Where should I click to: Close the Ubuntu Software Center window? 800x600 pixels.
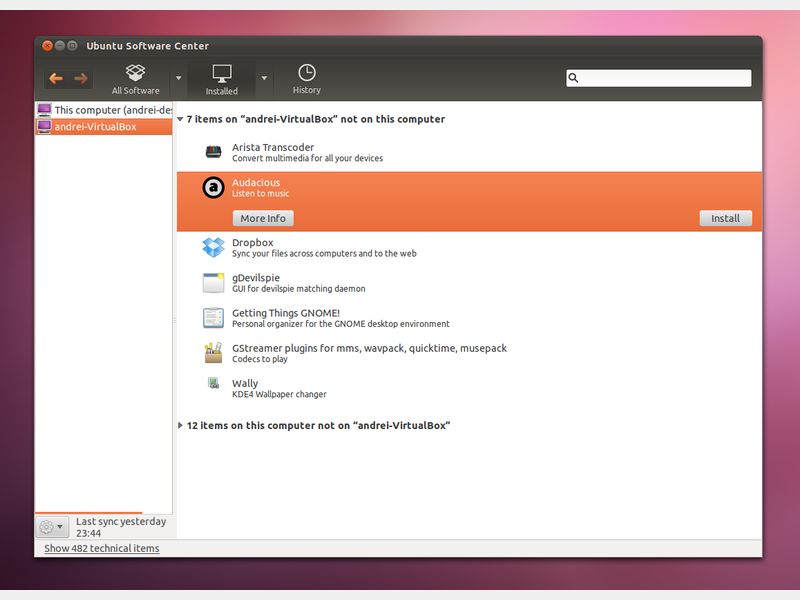47,45
